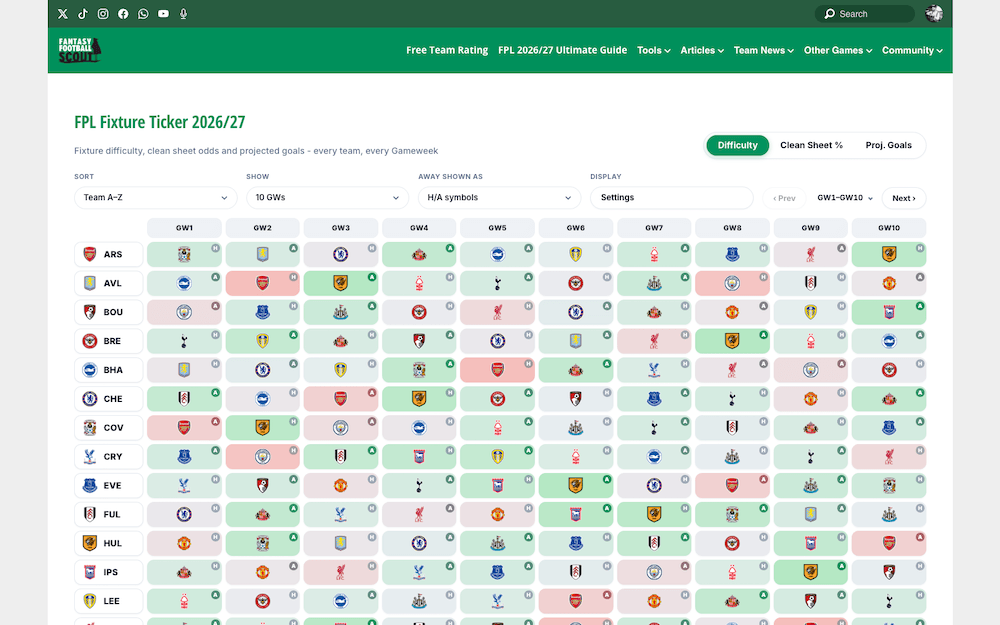Screen dimensions: 1000x625
Task: Click the GW10 column header
Action: 889,228
